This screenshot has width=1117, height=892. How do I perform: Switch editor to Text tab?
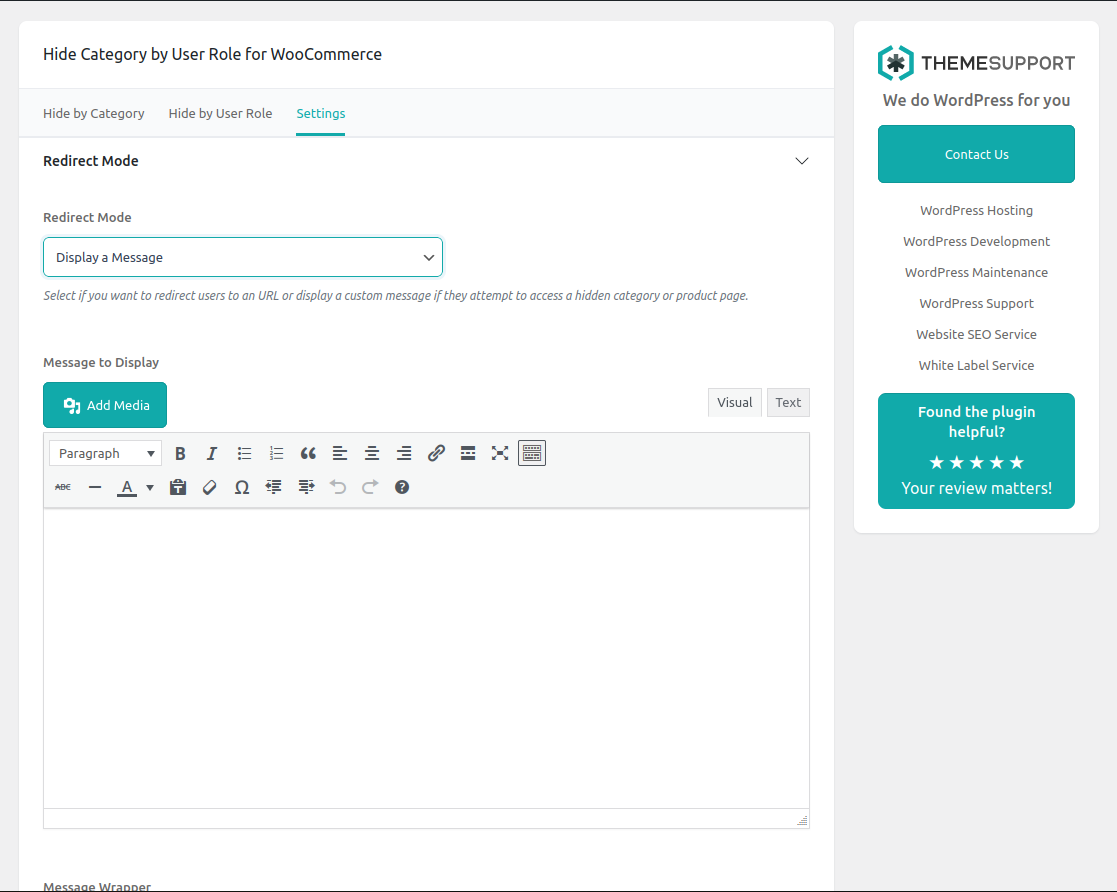pos(788,403)
